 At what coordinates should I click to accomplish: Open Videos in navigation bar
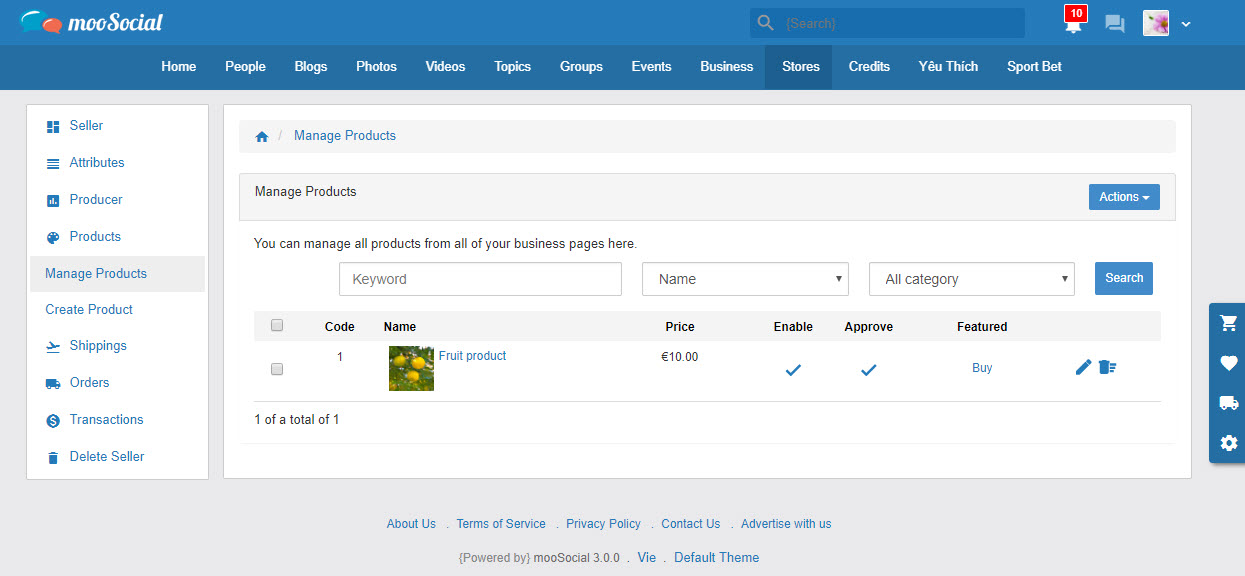(445, 66)
